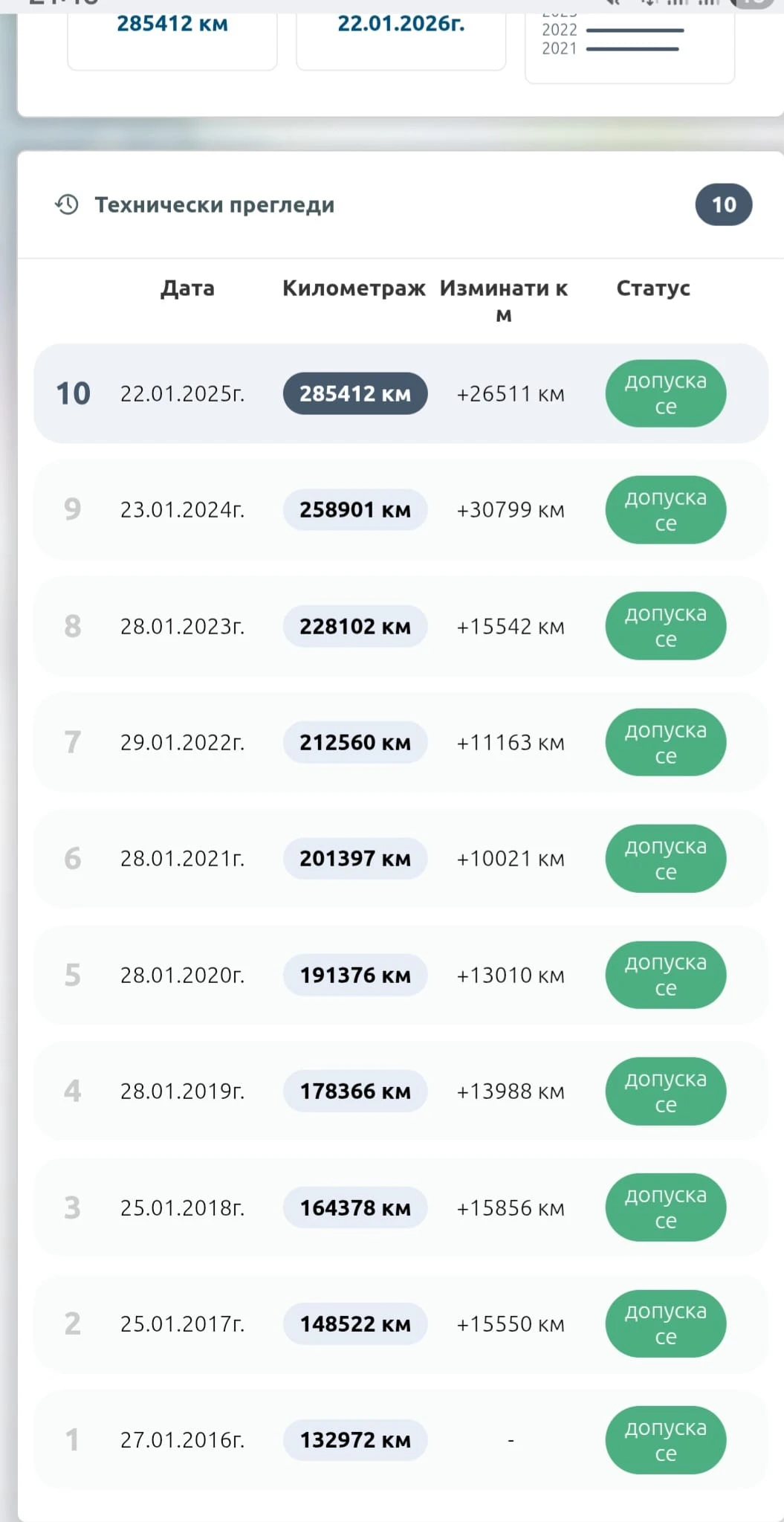The height and width of the screenshot is (1522, 784).
Task: Click the допуска се status for 23.01.2024г.
Action: click(x=665, y=509)
